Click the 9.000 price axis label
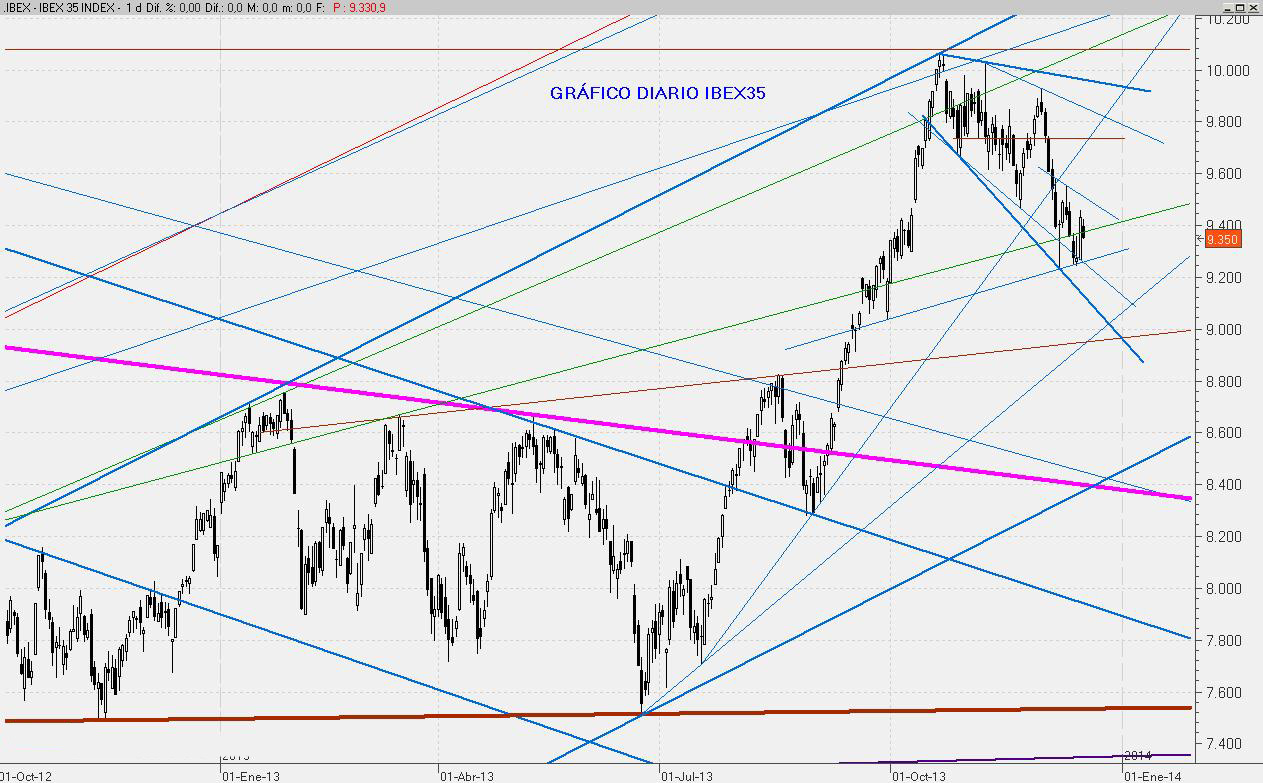The width and height of the screenshot is (1263, 783). tap(1225, 329)
